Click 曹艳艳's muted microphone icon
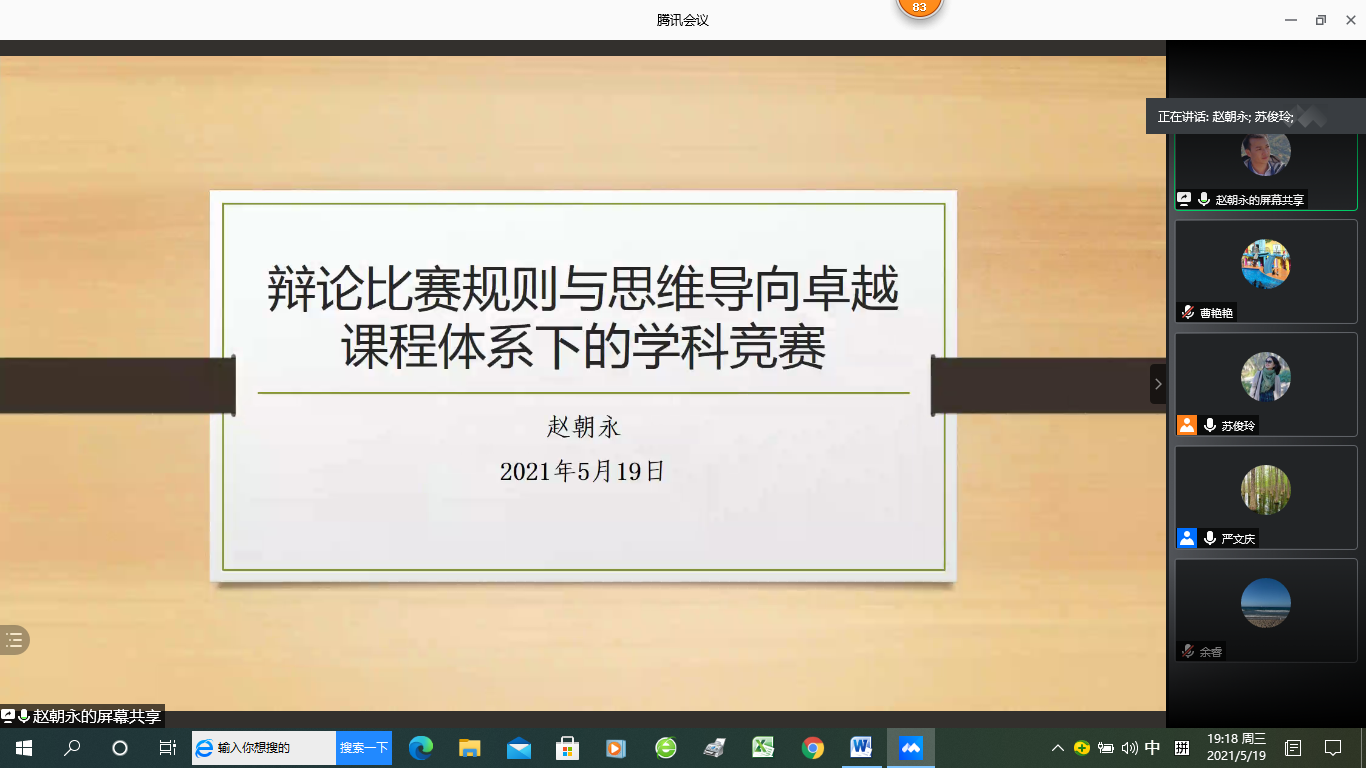The width and height of the screenshot is (1366, 768). (1187, 313)
